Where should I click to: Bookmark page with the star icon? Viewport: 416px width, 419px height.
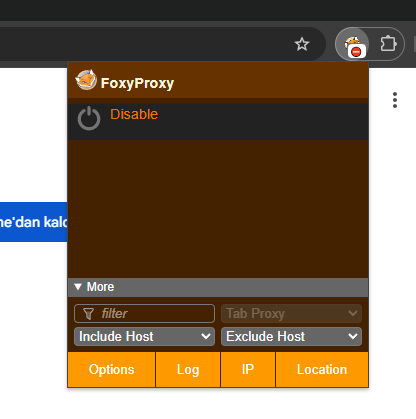[x=302, y=44]
